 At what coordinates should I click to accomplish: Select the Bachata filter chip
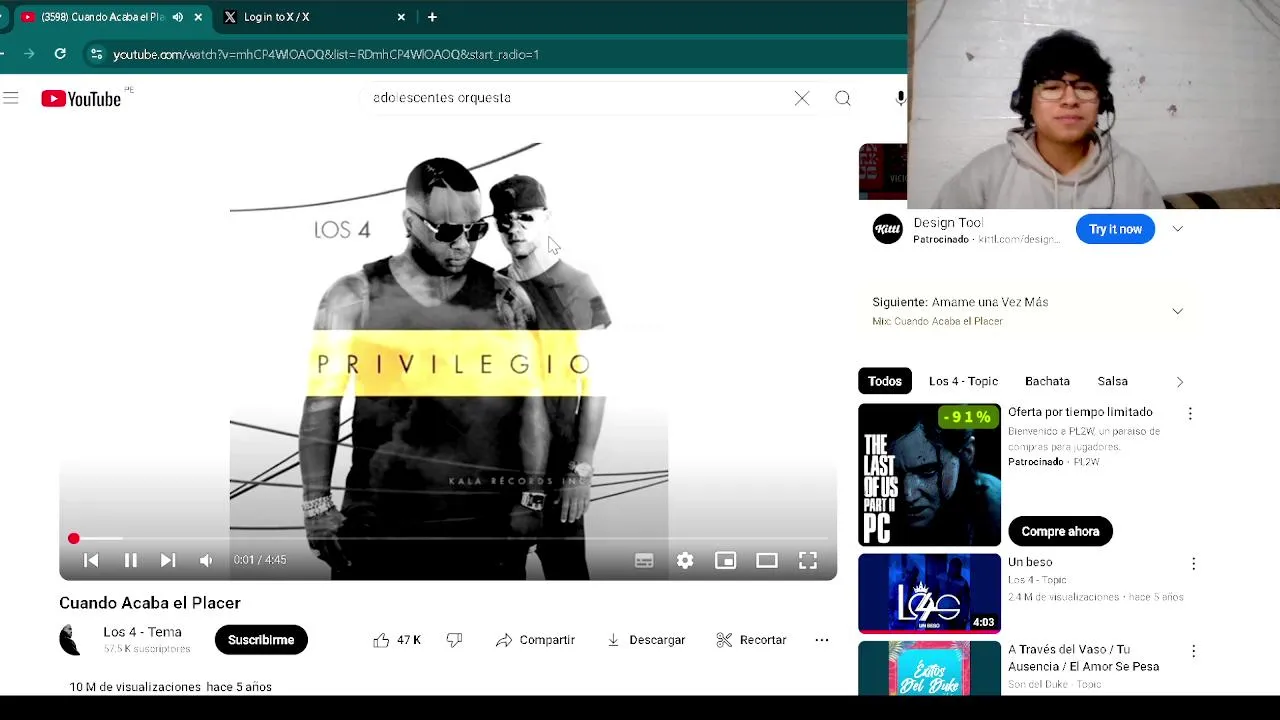click(1047, 381)
